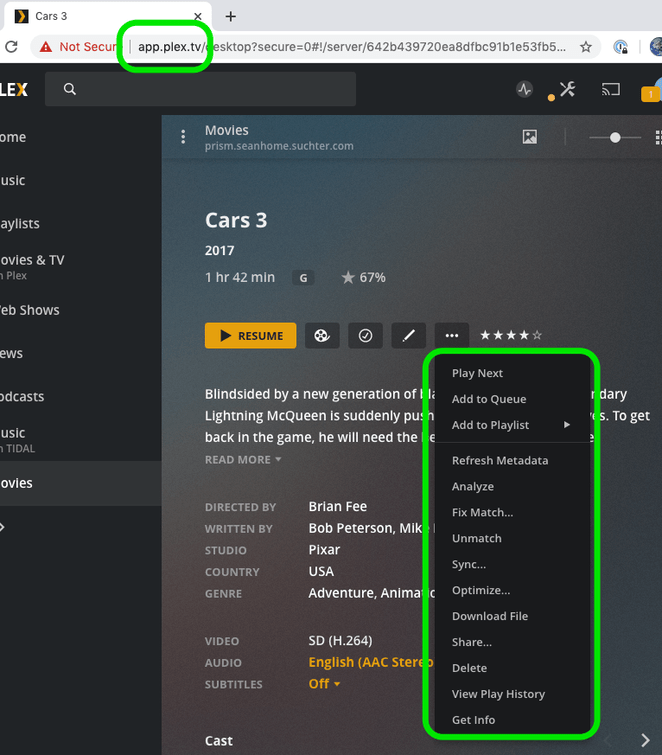This screenshot has width=662, height=755.
Task: Click the address bar URL
Action: tap(351, 47)
